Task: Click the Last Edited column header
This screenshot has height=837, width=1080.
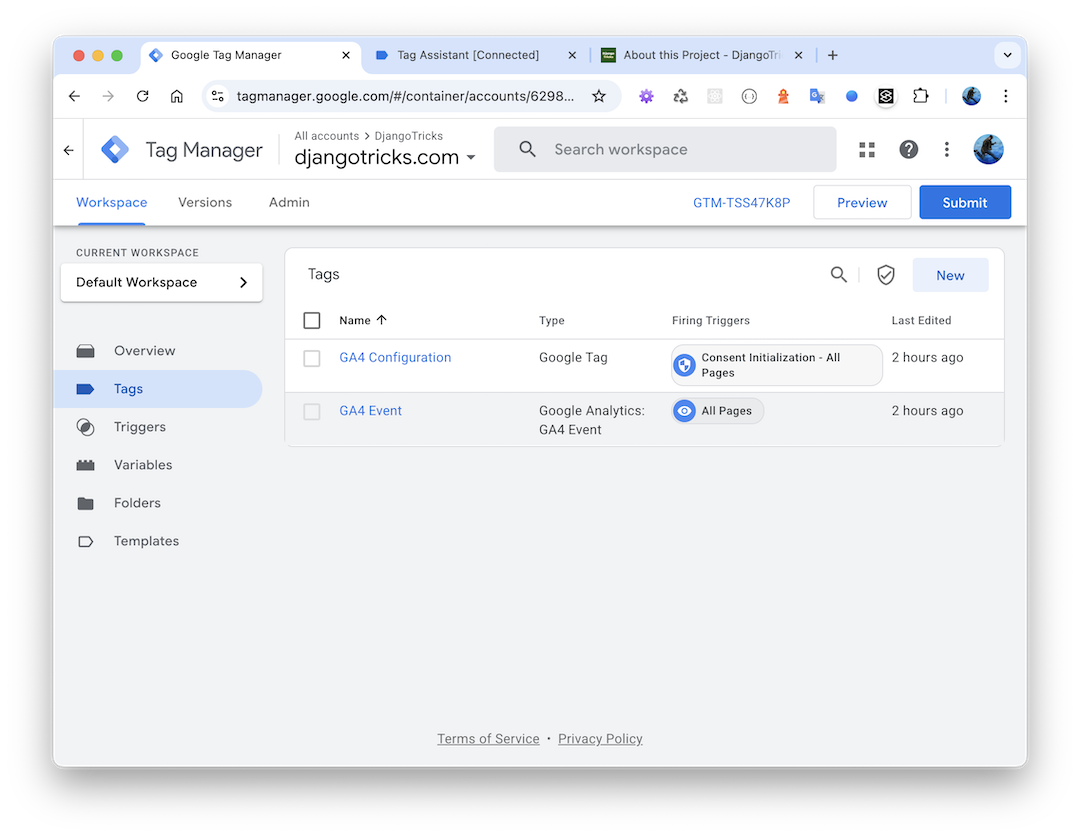Action: [922, 320]
